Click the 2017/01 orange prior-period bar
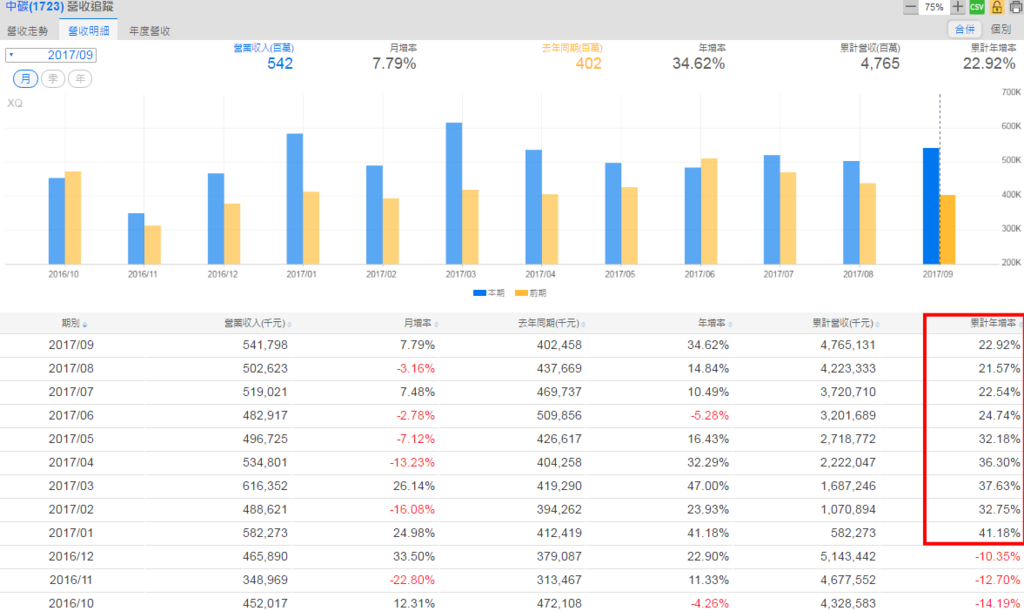1024x611 pixels. tap(311, 228)
